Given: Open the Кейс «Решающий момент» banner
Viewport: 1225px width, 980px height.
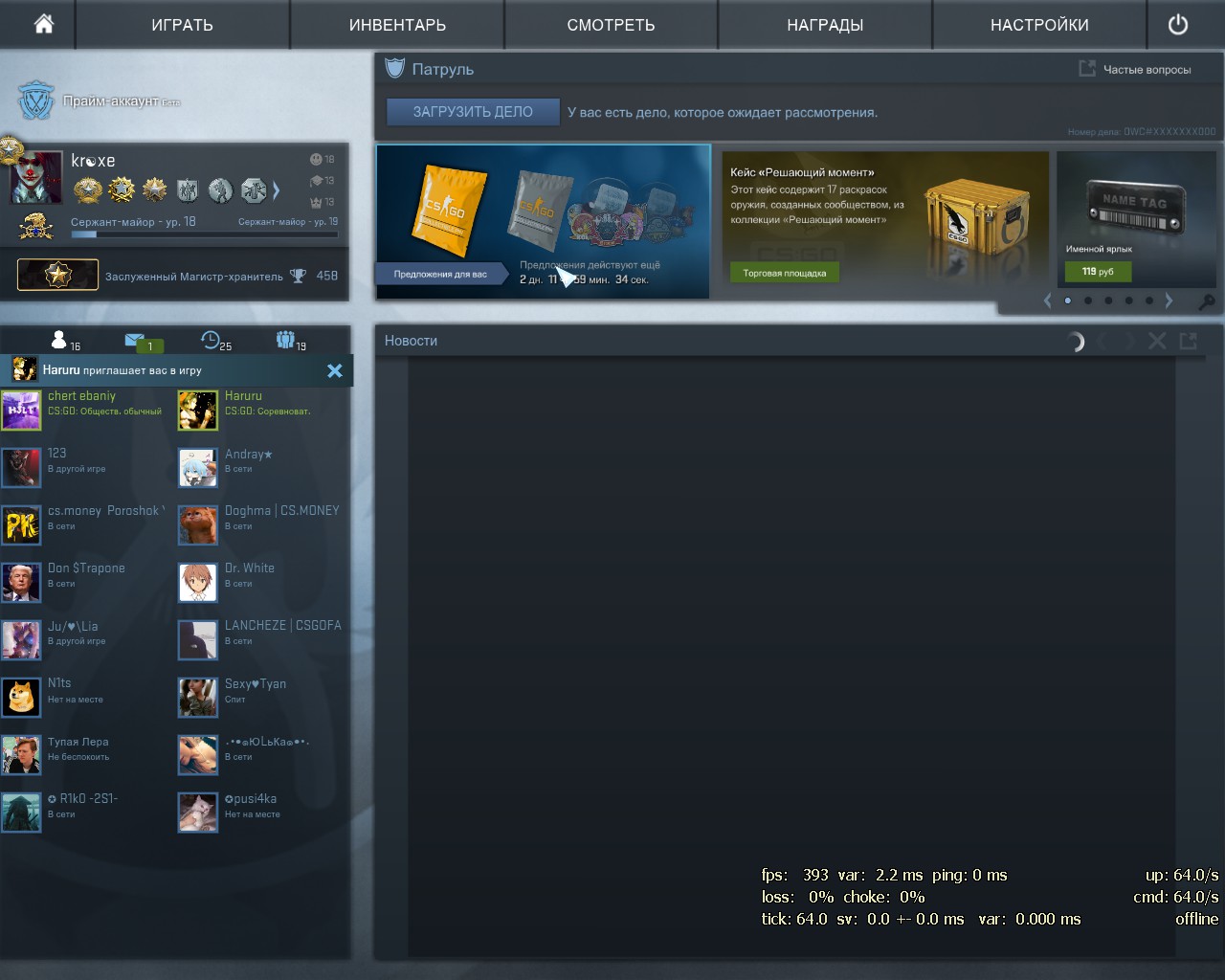Looking at the screenshot, I should click(x=885, y=219).
